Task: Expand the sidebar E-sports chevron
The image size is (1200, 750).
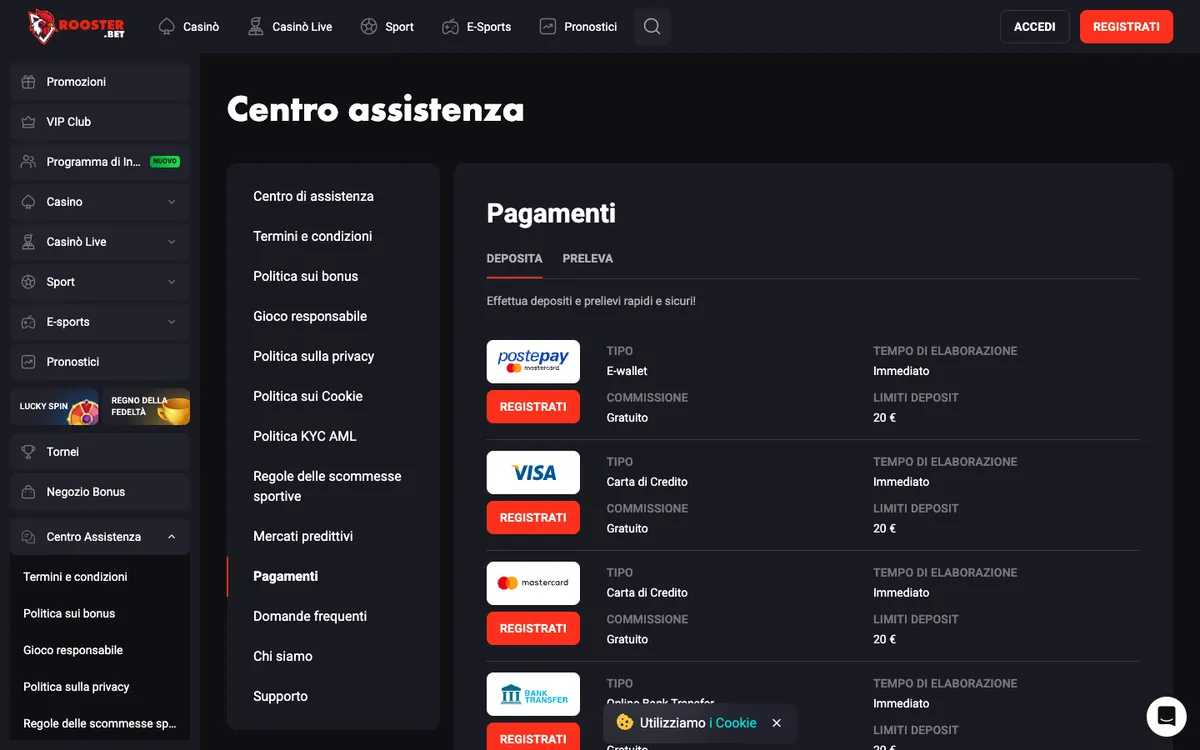Action: coord(172,322)
